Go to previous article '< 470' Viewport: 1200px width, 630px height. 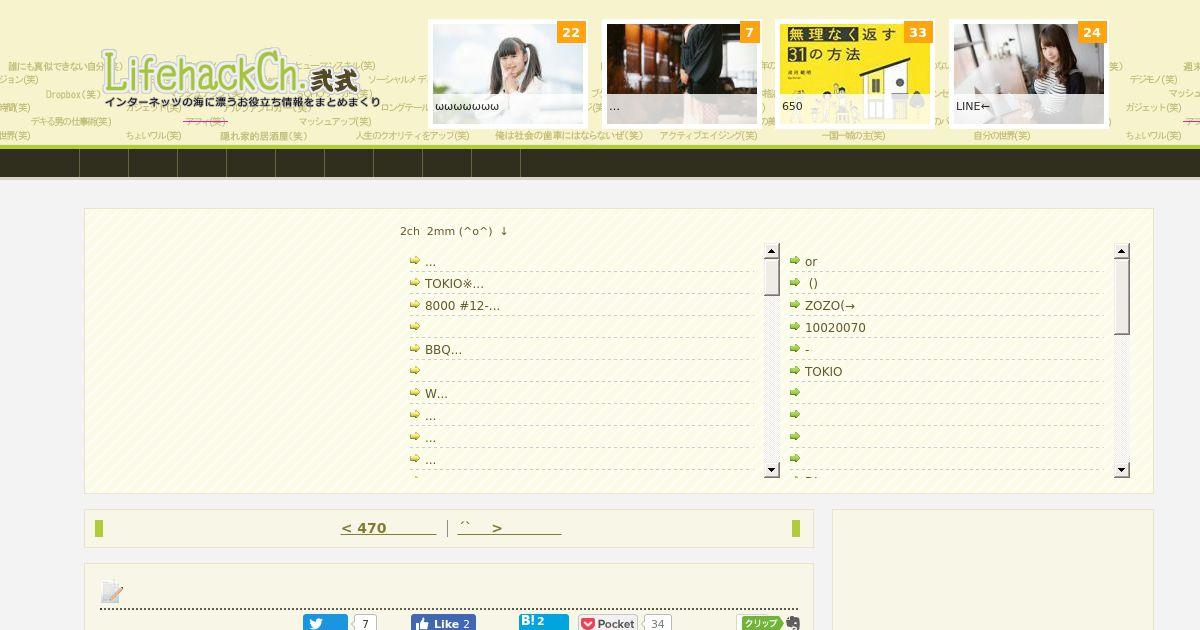coord(388,528)
